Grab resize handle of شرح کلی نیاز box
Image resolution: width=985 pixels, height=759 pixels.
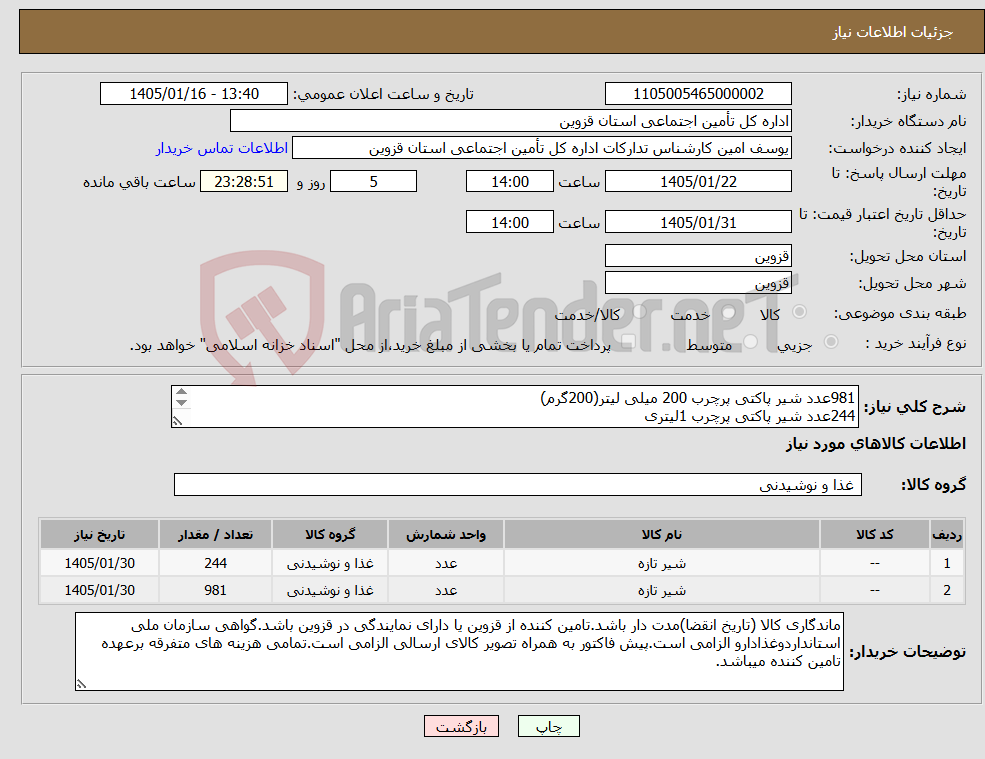click(178, 422)
